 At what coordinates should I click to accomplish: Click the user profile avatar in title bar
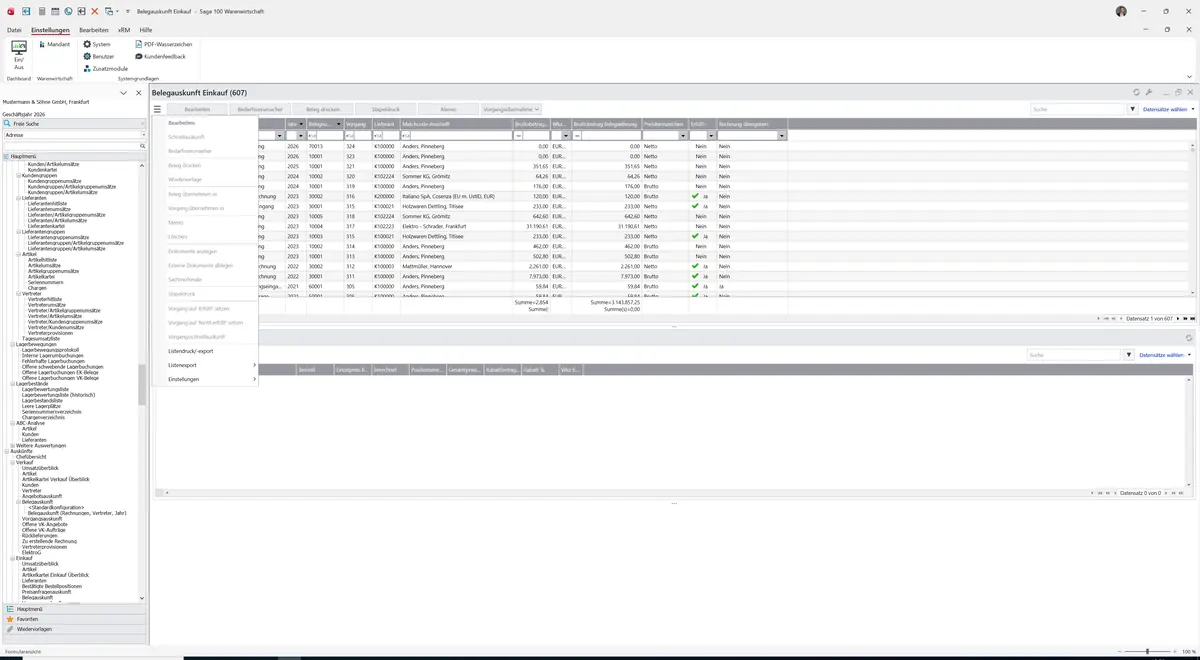point(1121,11)
